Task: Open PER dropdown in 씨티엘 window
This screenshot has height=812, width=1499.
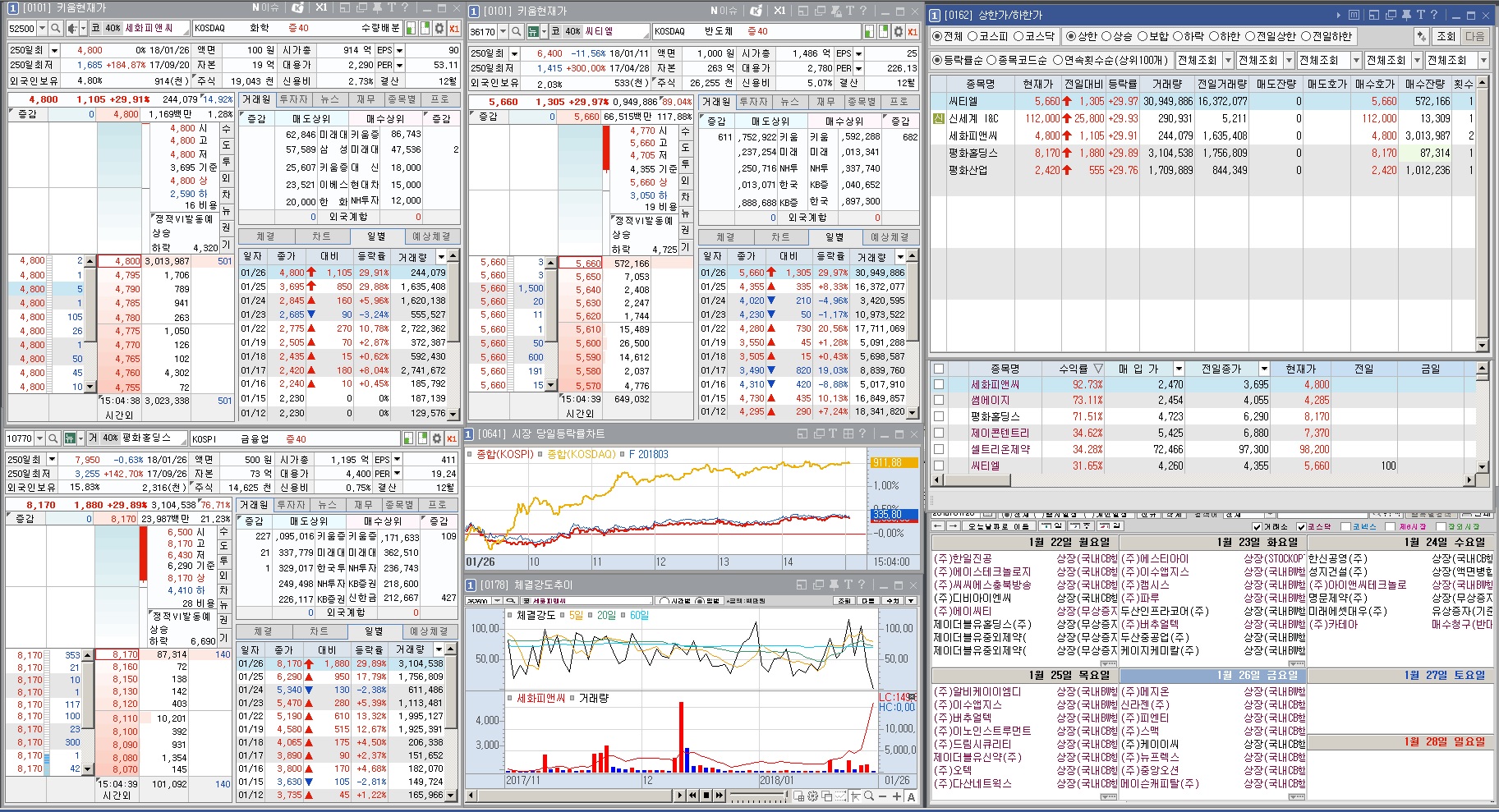Action: pyautogui.click(x=858, y=68)
